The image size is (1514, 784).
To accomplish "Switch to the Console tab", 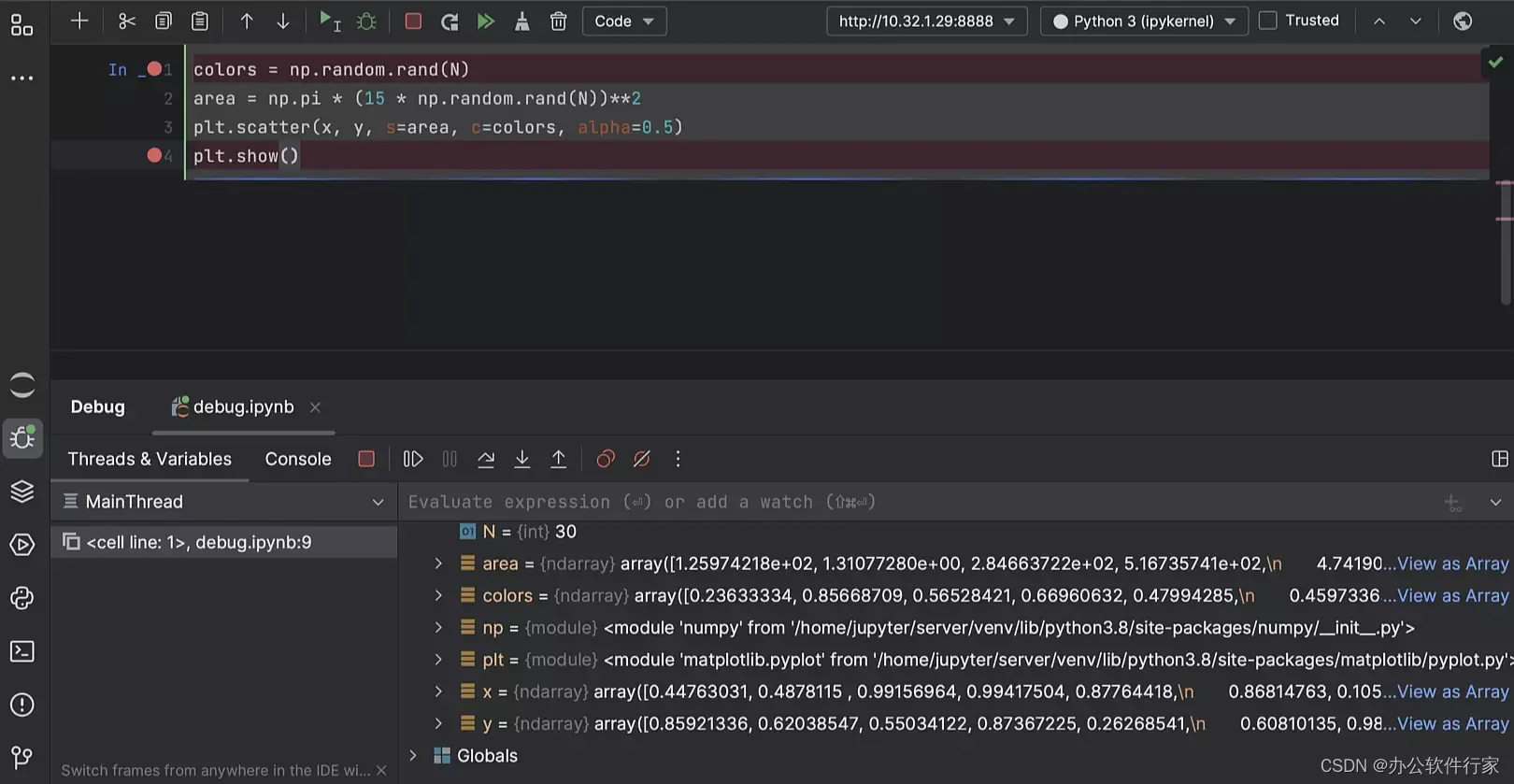I will pyautogui.click(x=298, y=459).
